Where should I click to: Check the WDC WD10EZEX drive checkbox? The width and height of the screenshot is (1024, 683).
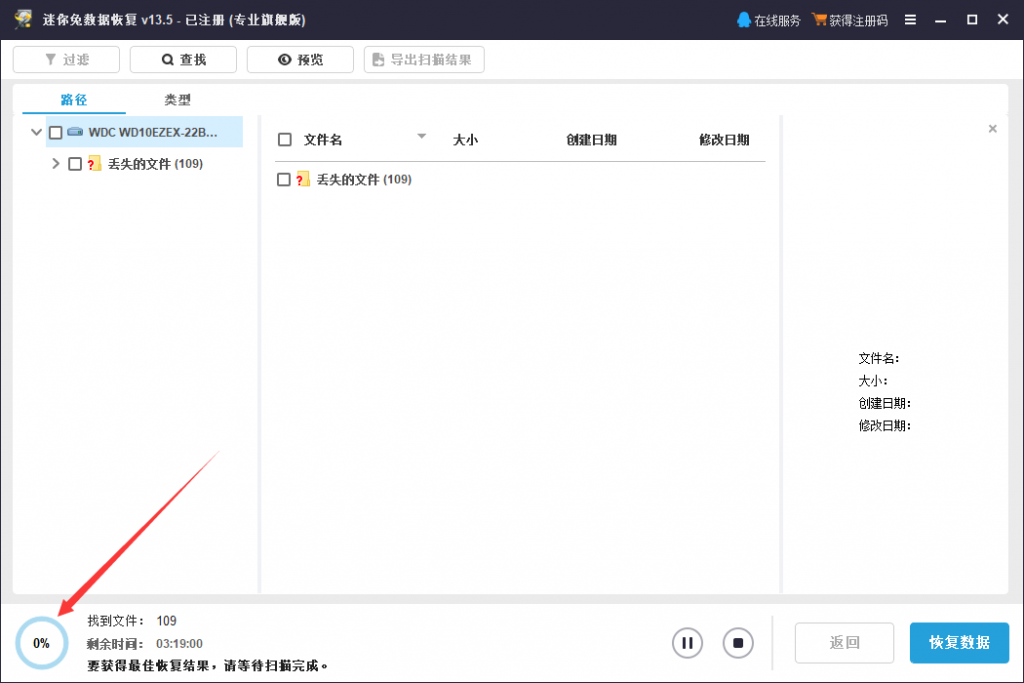pyautogui.click(x=56, y=133)
